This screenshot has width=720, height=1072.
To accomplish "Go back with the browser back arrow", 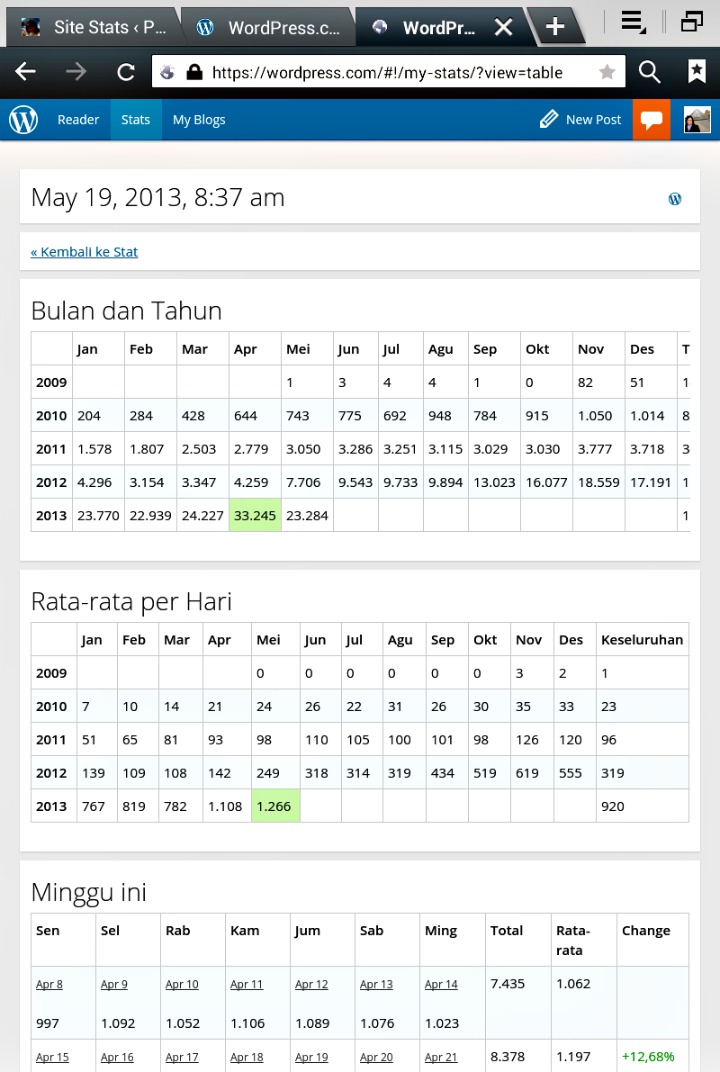I will [x=26, y=71].
